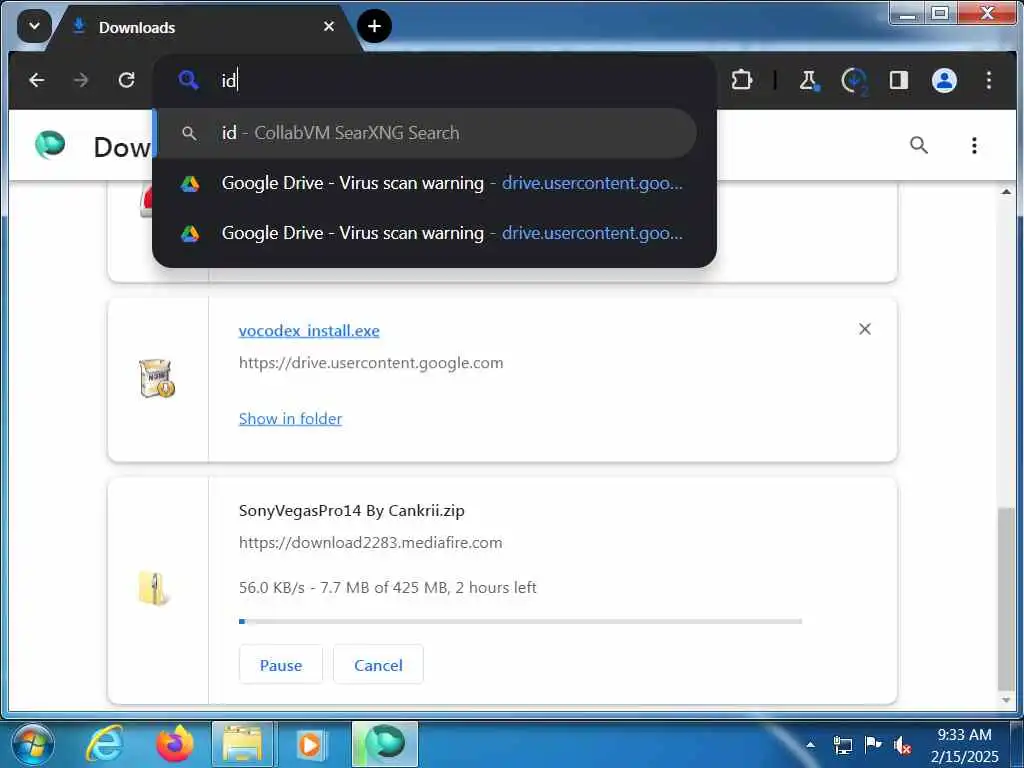Screen dimensions: 1024x768
Task: Launch Firefox from taskbar
Action: [174, 744]
